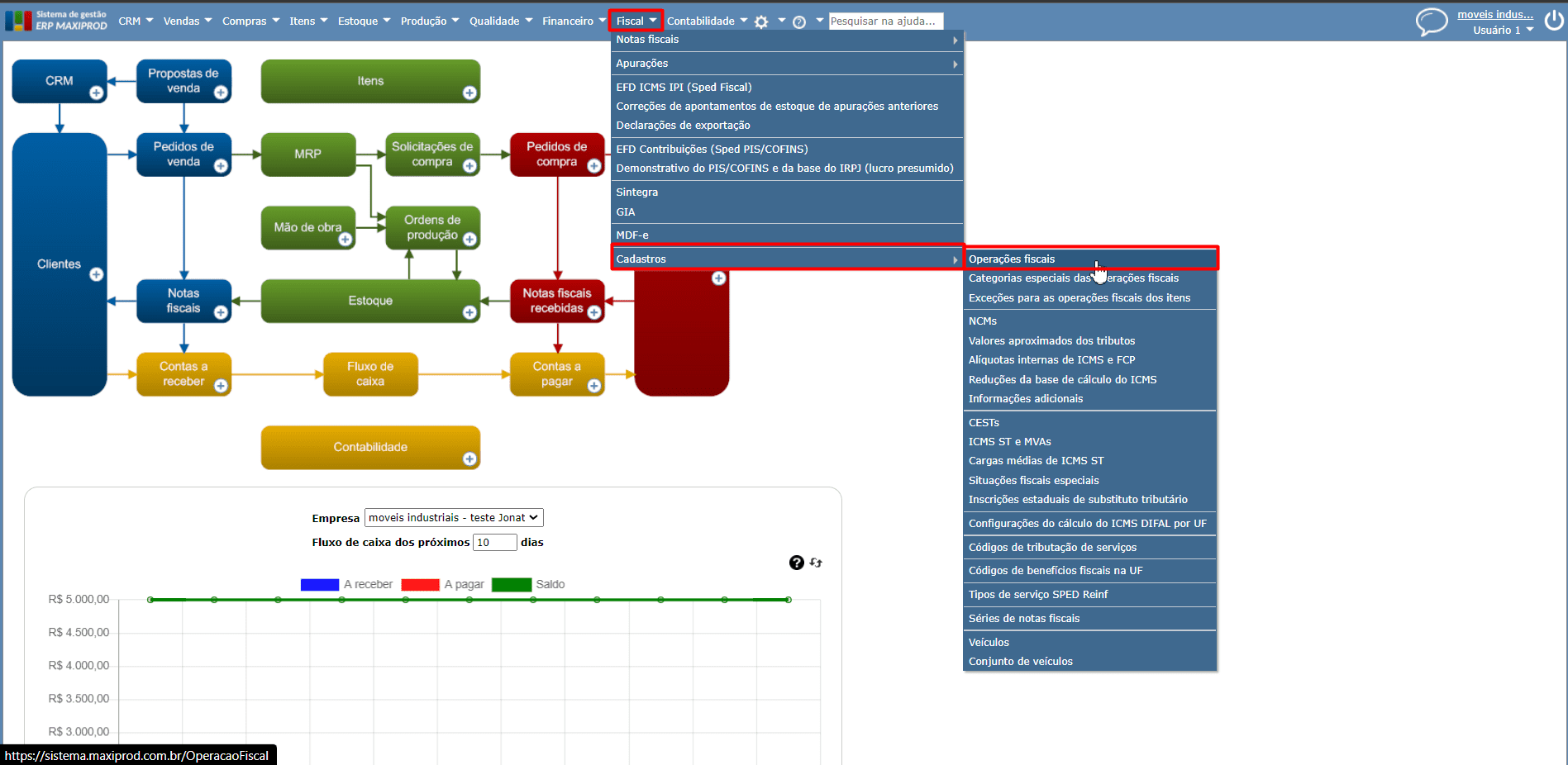Open Declarações de exportação entry
Screen dimensions: 1568x765
click(x=683, y=126)
